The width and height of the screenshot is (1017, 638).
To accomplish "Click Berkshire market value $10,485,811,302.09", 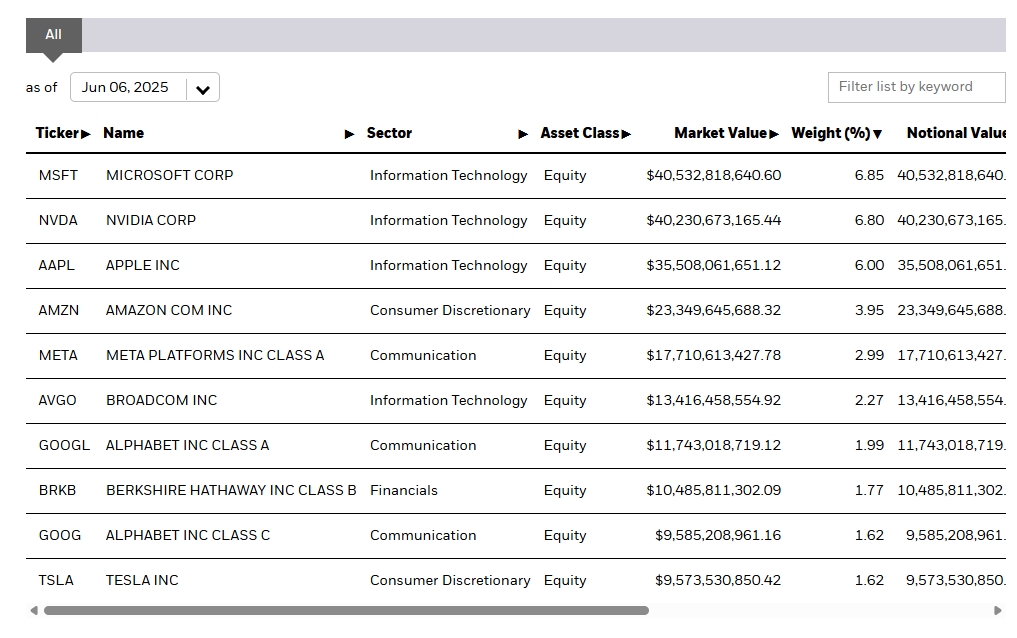I will (x=713, y=490).
